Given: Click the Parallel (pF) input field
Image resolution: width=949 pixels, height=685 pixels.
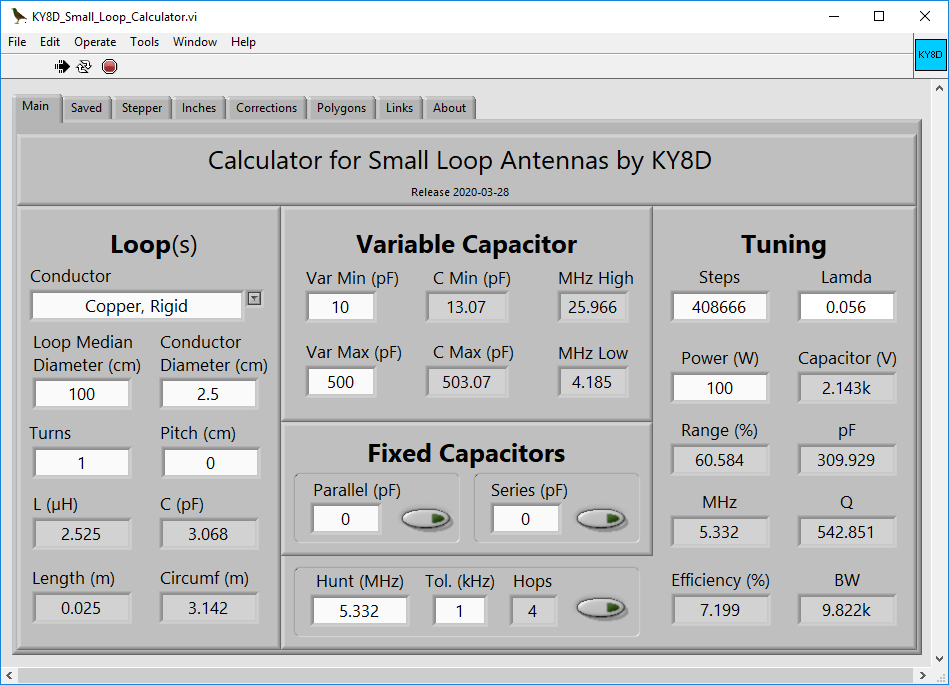Looking at the screenshot, I should point(346,519).
